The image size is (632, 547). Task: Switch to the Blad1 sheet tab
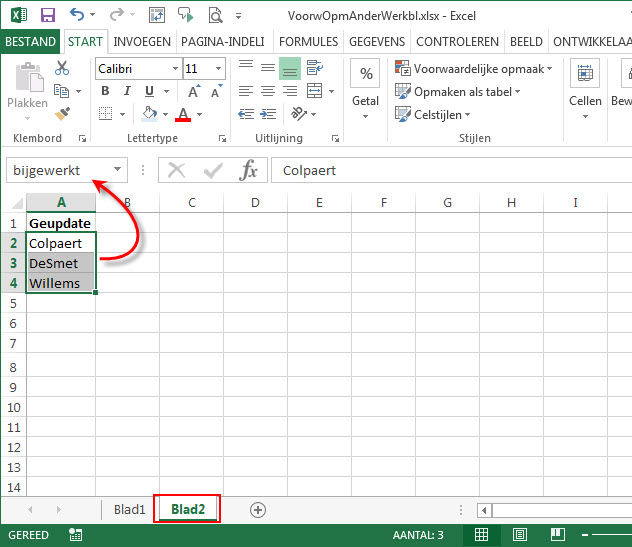[129, 510]
